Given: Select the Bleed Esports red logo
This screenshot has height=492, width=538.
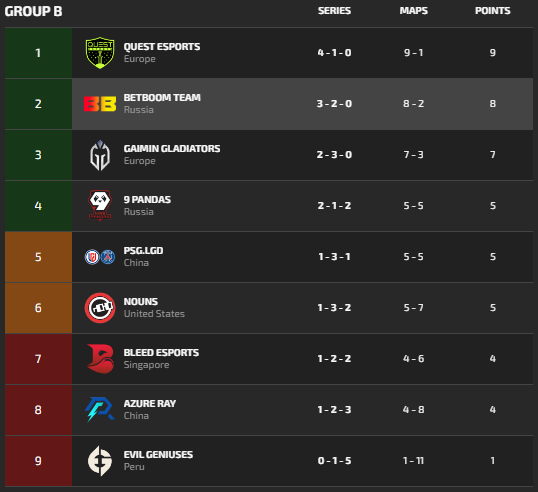Looking at the screenshot, I should (x=100, y=359).
